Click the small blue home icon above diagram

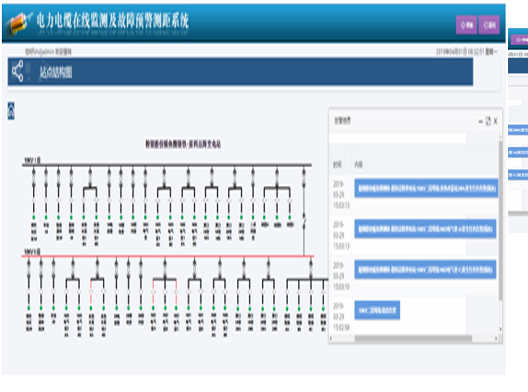tap(11, 111)
